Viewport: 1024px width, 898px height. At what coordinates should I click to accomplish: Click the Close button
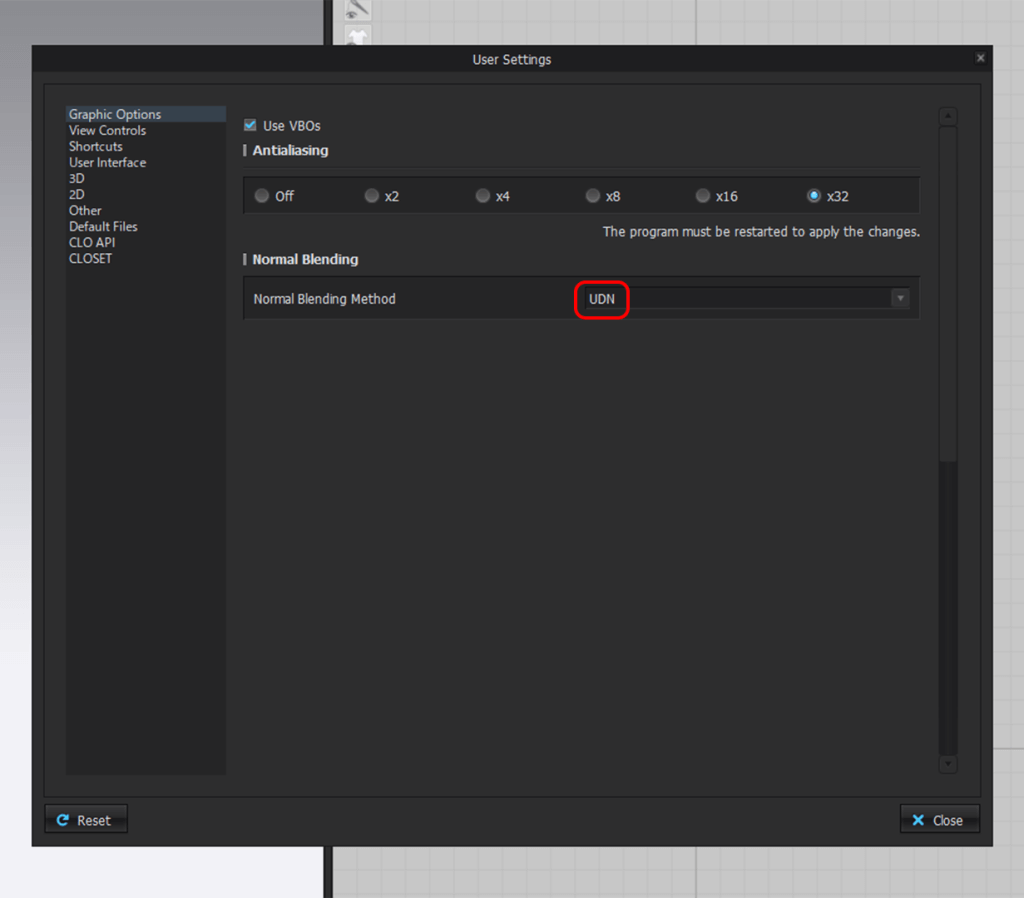(939, 819)
